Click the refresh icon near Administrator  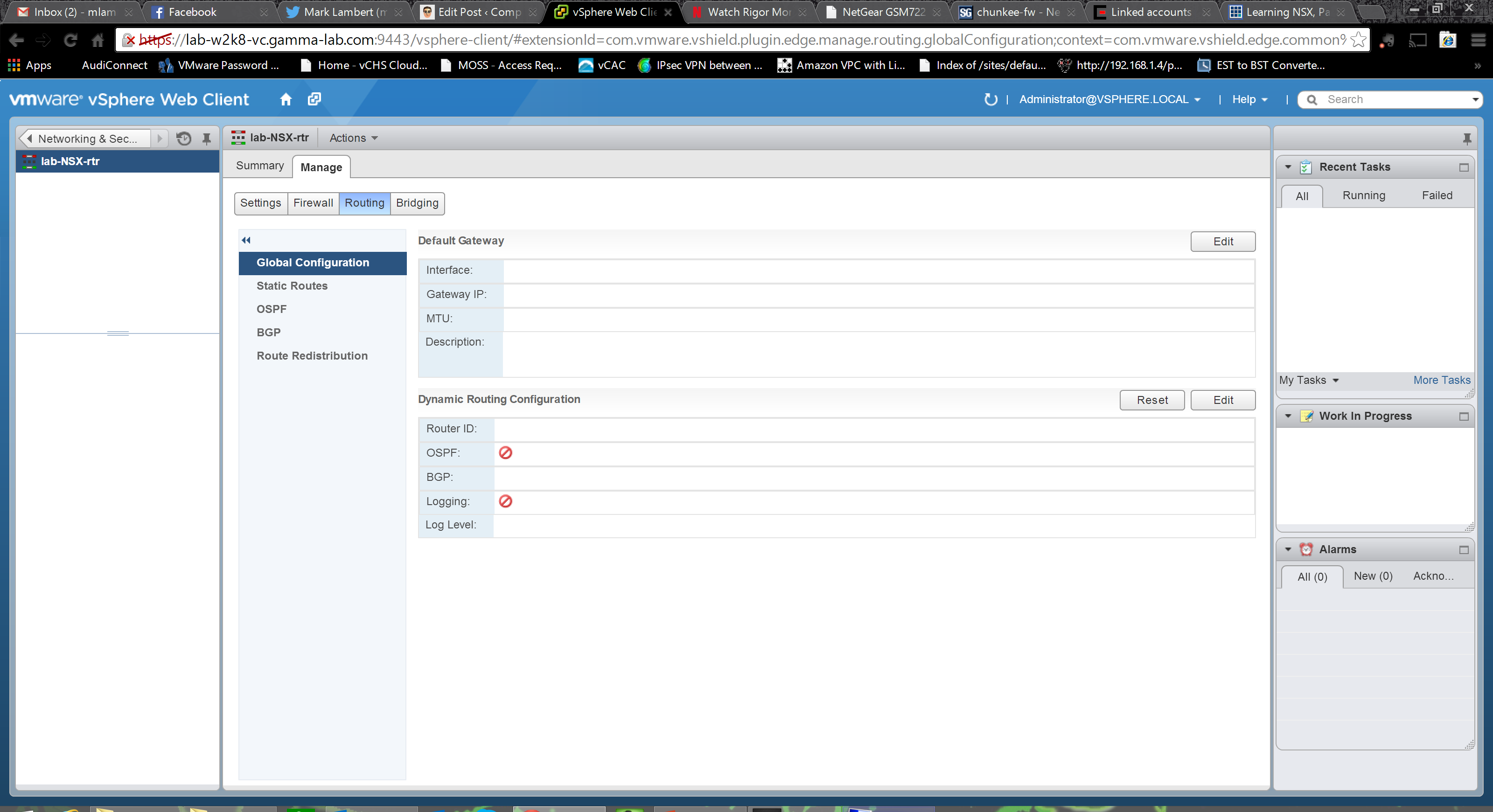[x=991, y=99]
